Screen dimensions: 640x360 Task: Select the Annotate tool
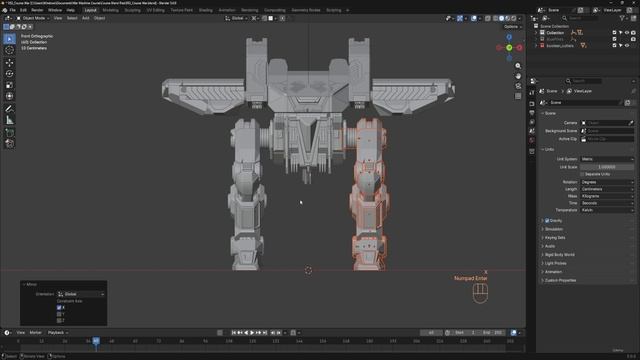click(9, 109)
